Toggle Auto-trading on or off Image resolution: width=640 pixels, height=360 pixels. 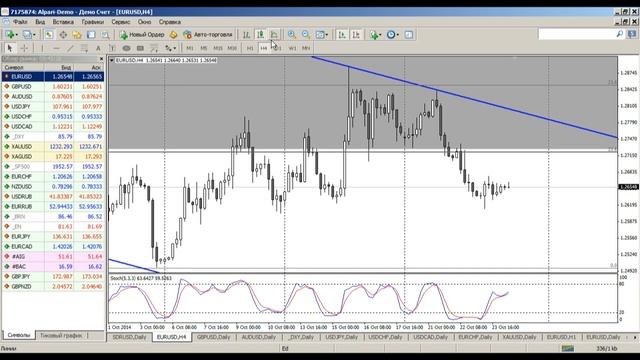(208, 35)
